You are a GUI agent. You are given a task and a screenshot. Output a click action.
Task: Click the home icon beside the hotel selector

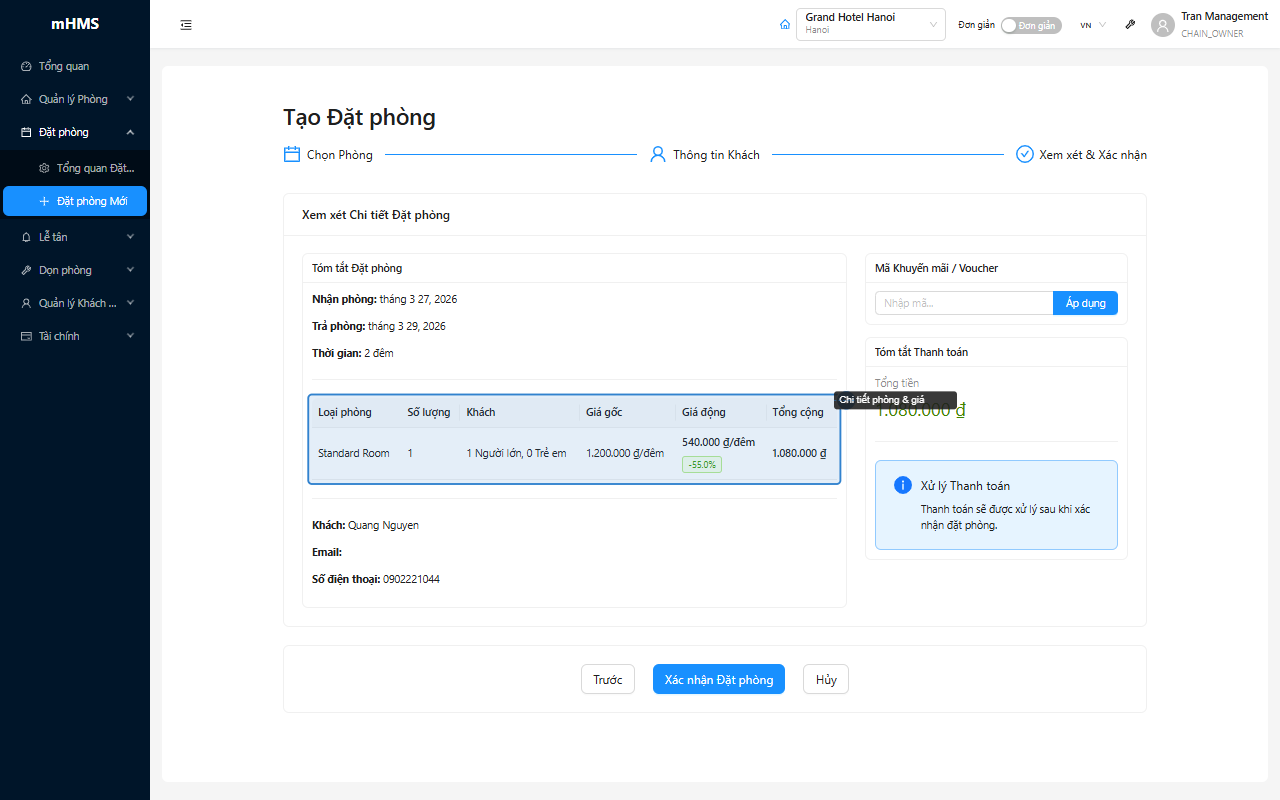point(785,25)
